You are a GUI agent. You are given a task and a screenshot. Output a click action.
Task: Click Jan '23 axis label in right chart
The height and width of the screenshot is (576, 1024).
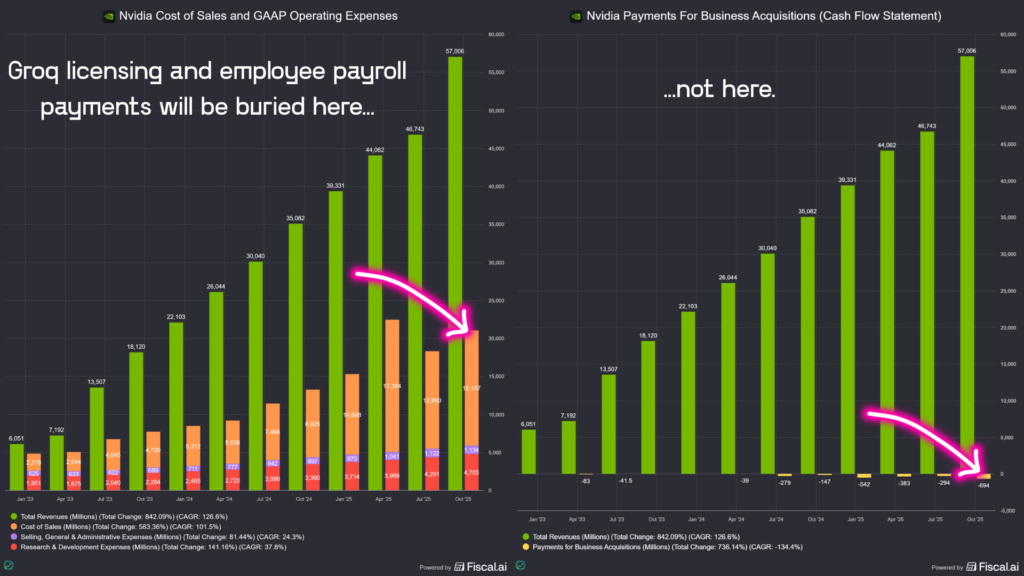coord(537,519)
